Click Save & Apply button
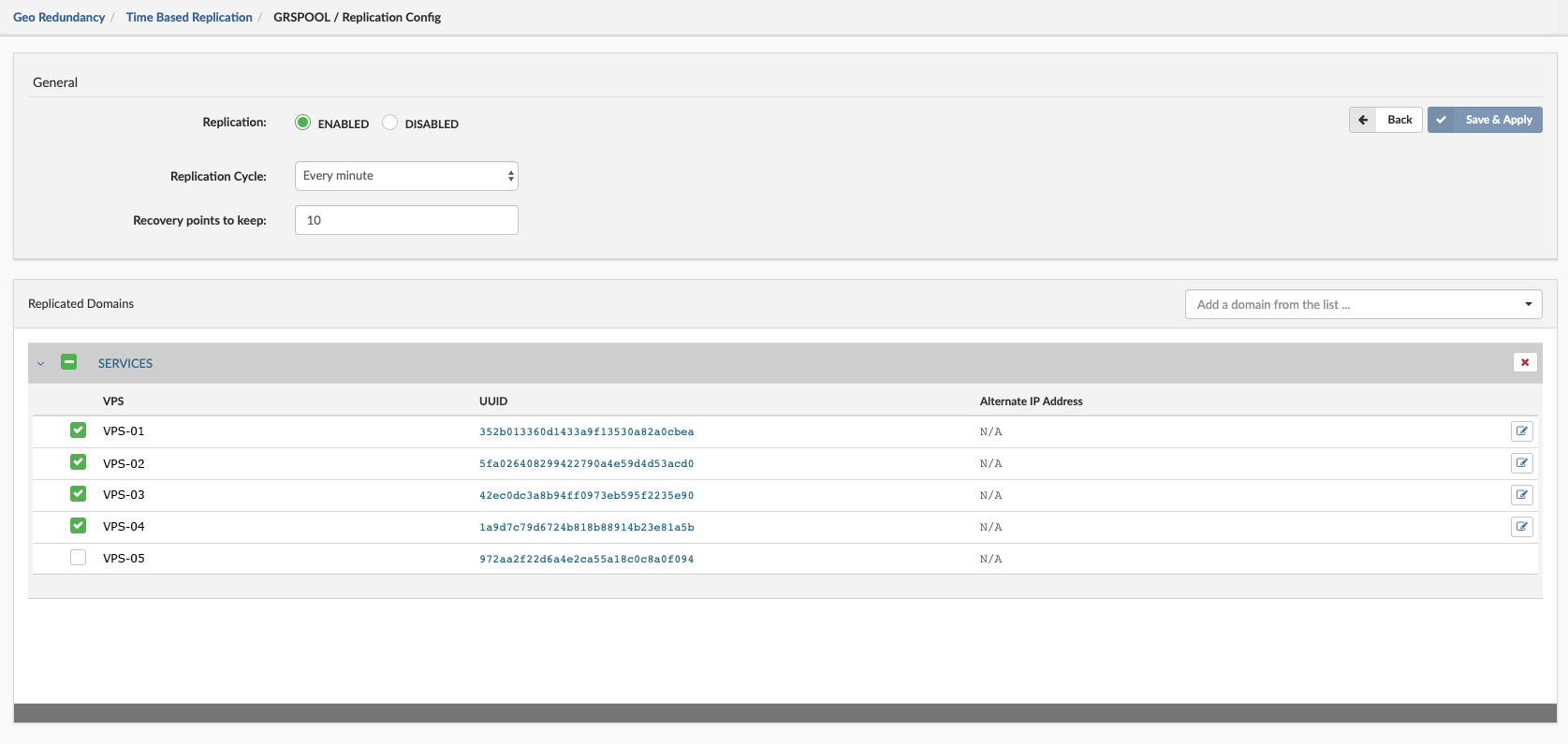 point(1485,120)
